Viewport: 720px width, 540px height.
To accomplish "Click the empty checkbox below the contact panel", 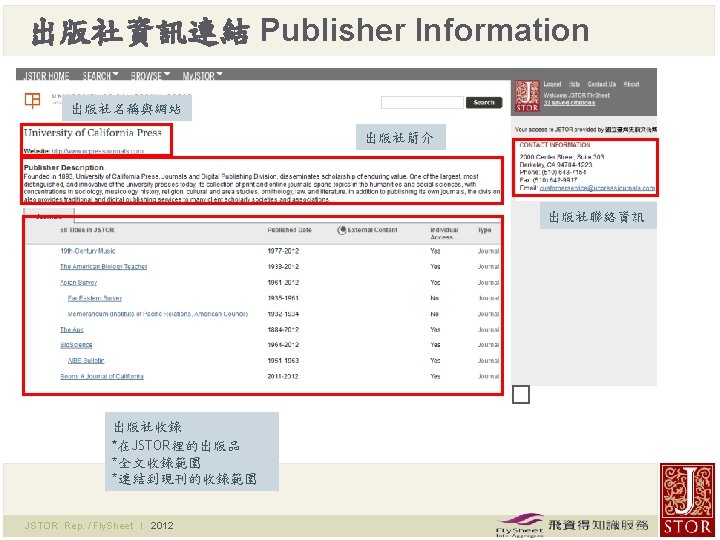I will click(521, 395).
